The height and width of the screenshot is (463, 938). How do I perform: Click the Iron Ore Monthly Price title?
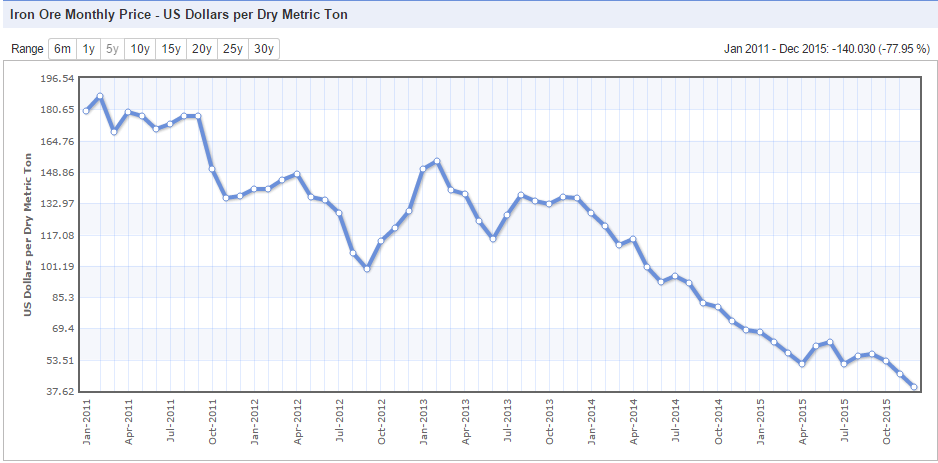click(x=178, y=14)
